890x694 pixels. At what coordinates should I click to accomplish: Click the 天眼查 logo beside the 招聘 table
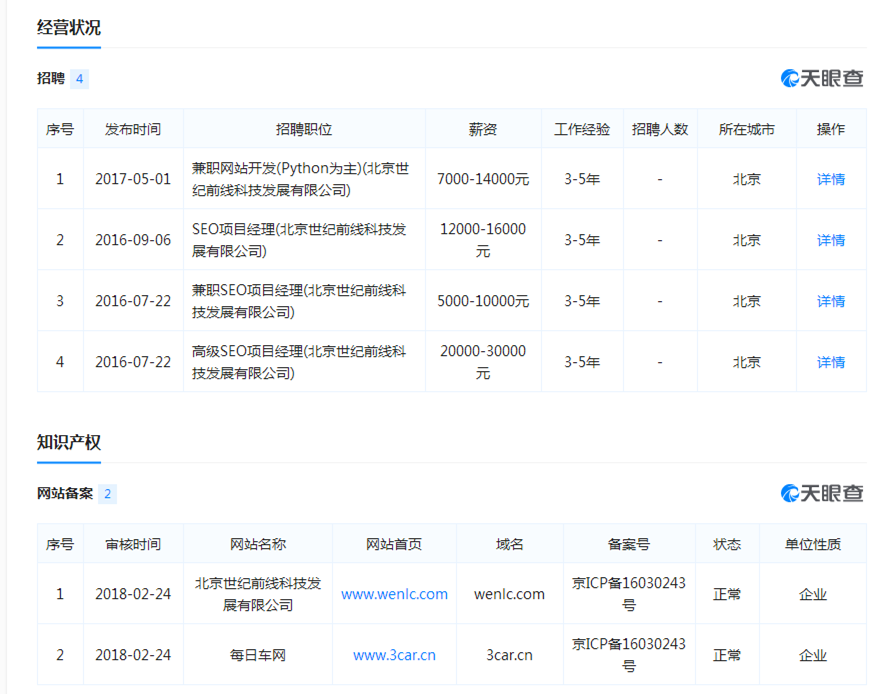click(x=822, y=78)
